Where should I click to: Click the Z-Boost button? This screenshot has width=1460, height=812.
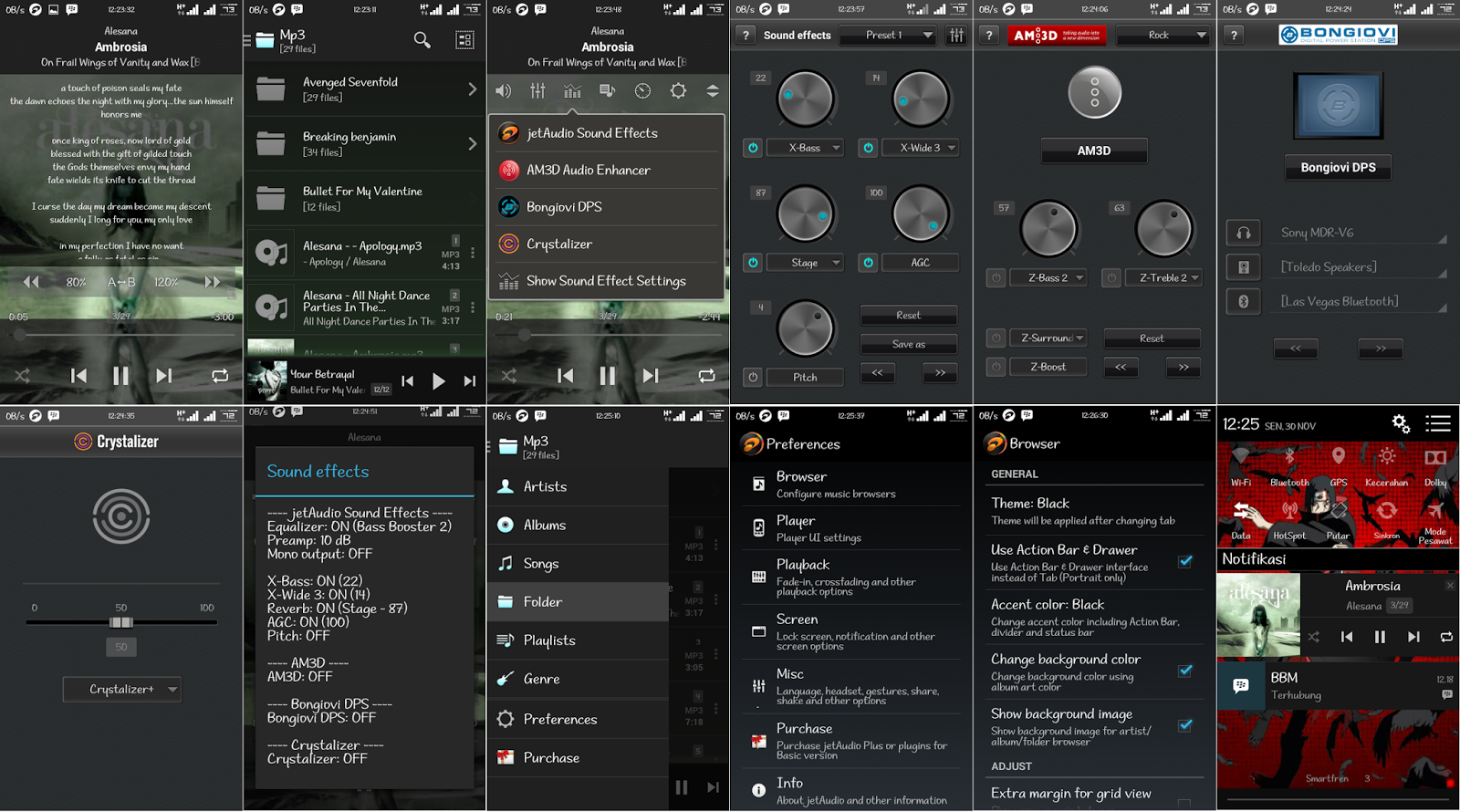pos(1048,367)
